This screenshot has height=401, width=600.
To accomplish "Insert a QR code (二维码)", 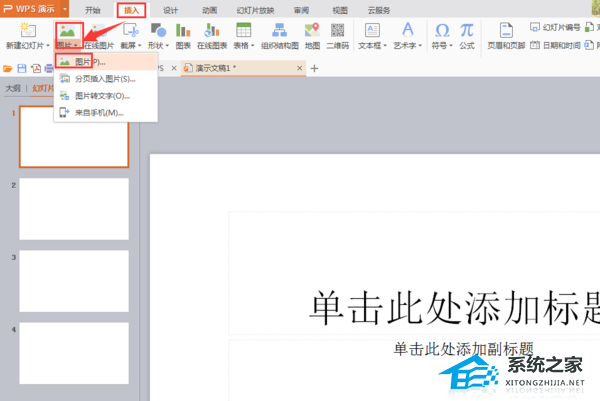I will pyautogui.click(x=339, y=37).
